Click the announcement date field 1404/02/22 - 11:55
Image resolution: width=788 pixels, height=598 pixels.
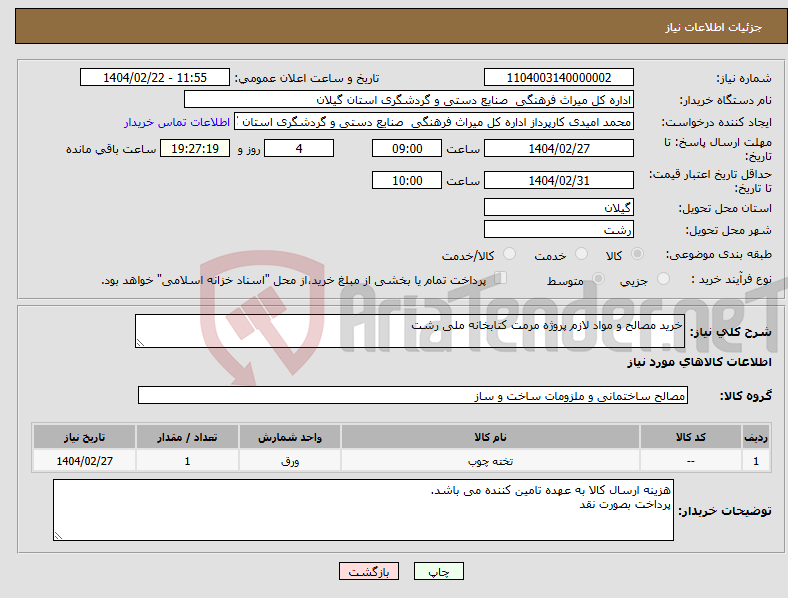pyautogui.click(x=155, y=77)
